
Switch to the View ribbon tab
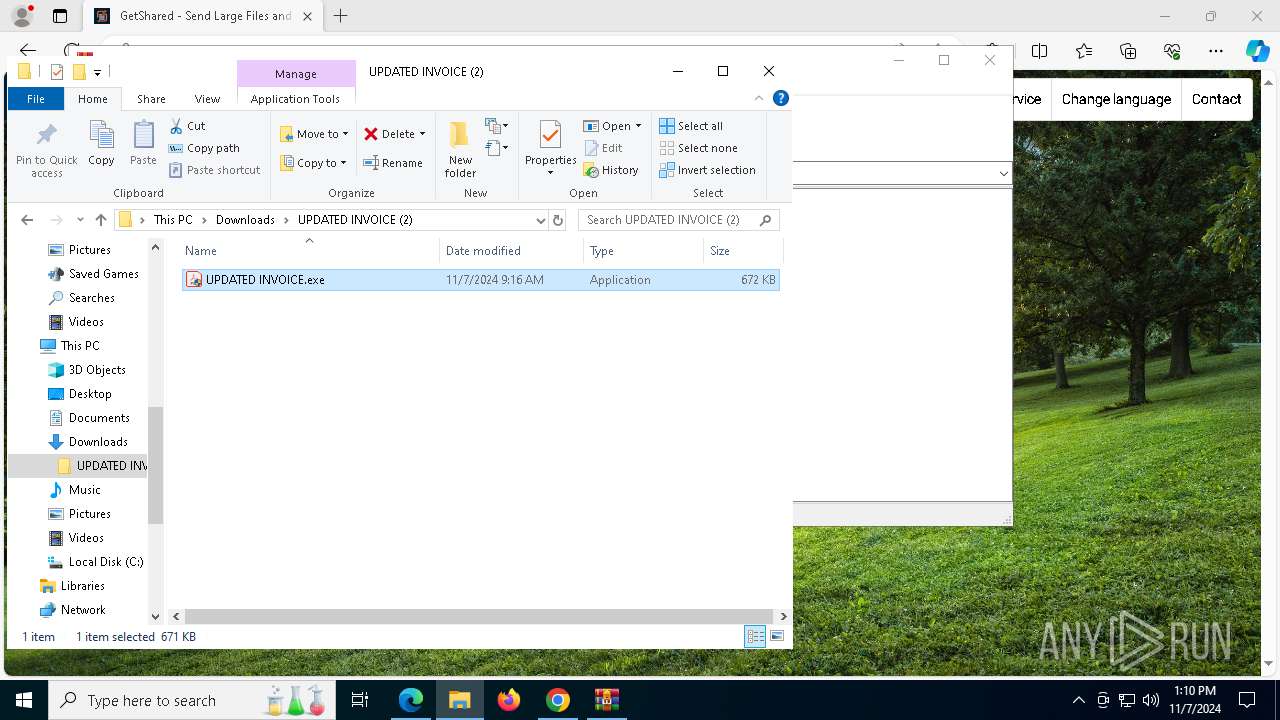(207, 99)
